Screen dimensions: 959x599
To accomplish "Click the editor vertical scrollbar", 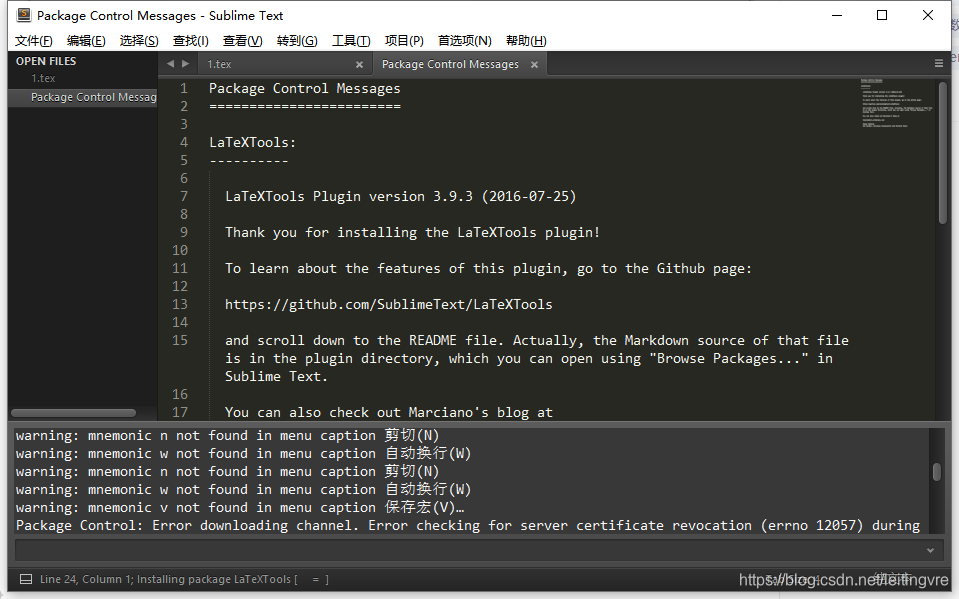I will click(942, 153).
